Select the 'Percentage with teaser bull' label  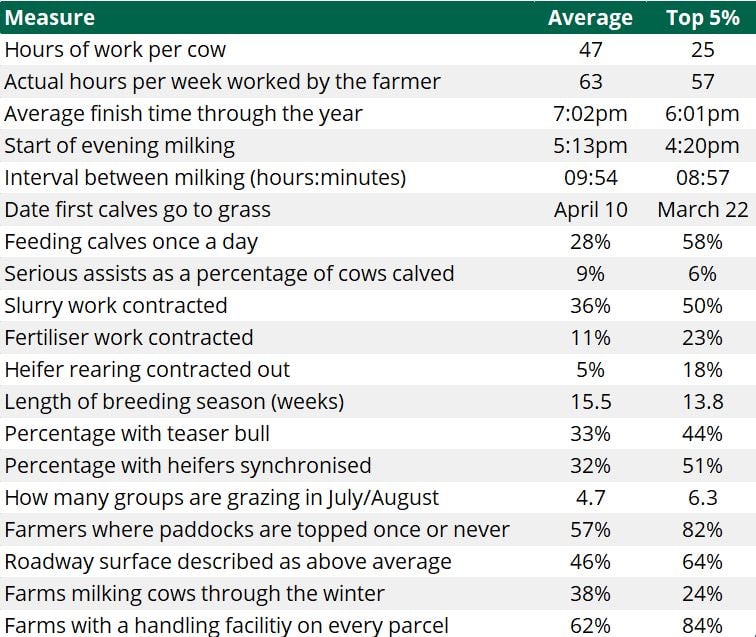coord(137,433)
